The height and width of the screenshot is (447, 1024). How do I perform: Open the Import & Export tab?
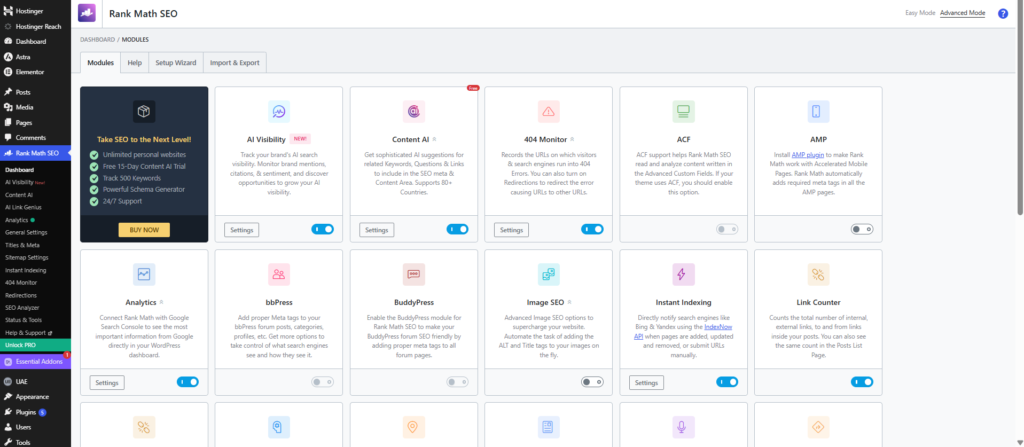click(234, 63)
